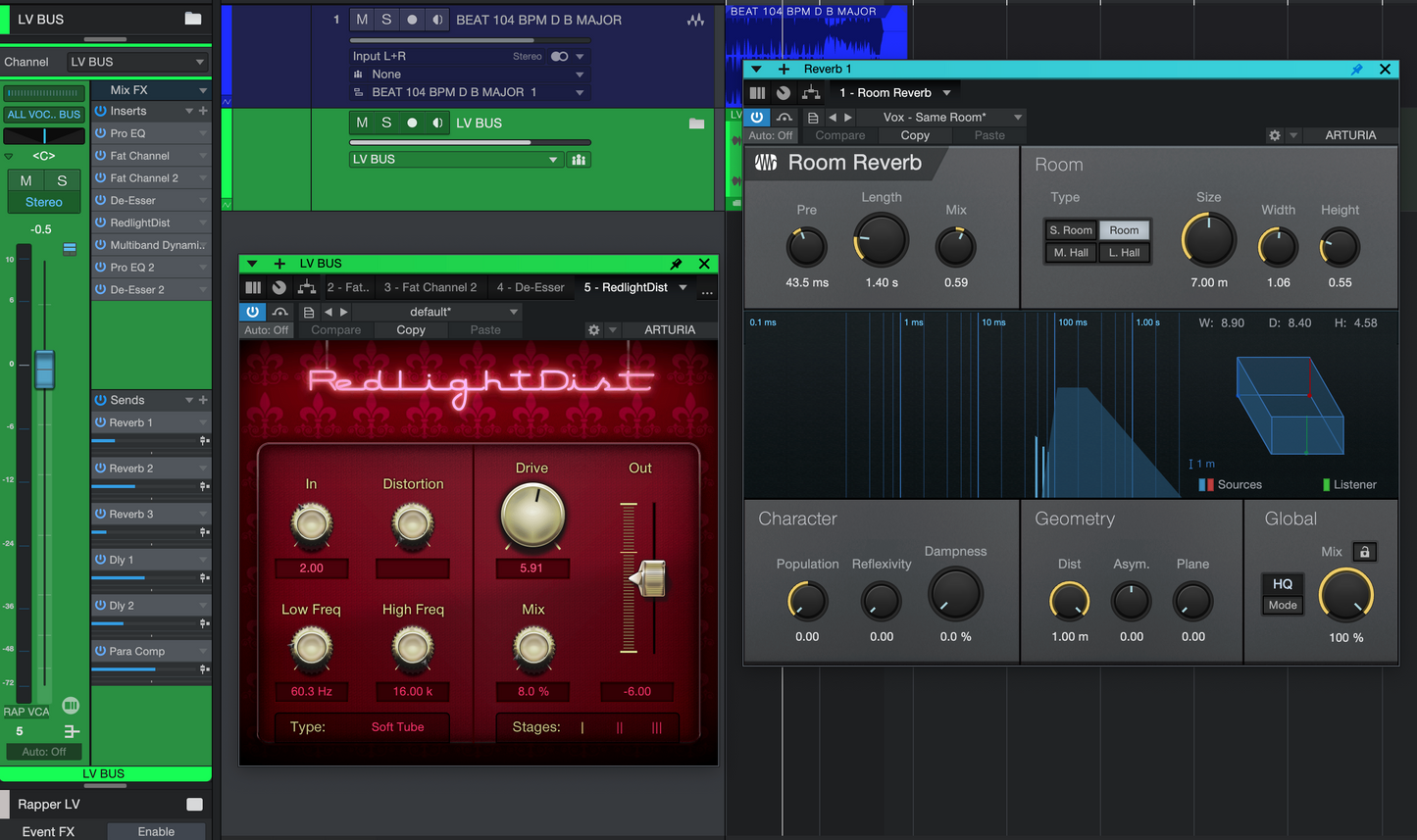Add a new send with plus icon
Viewport: 1417px width, 840px height.
203,400
